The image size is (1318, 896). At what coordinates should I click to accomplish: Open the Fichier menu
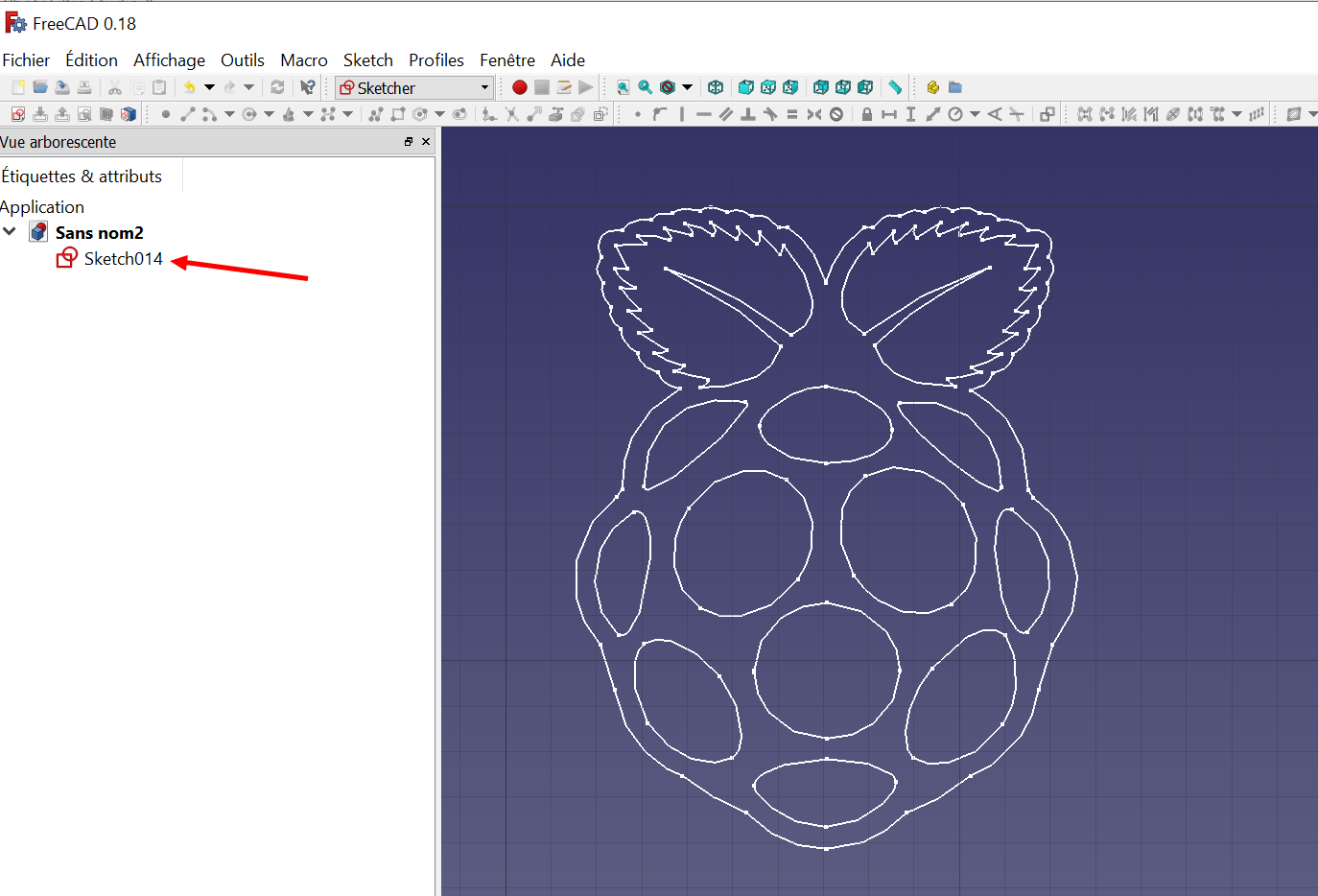26,59
